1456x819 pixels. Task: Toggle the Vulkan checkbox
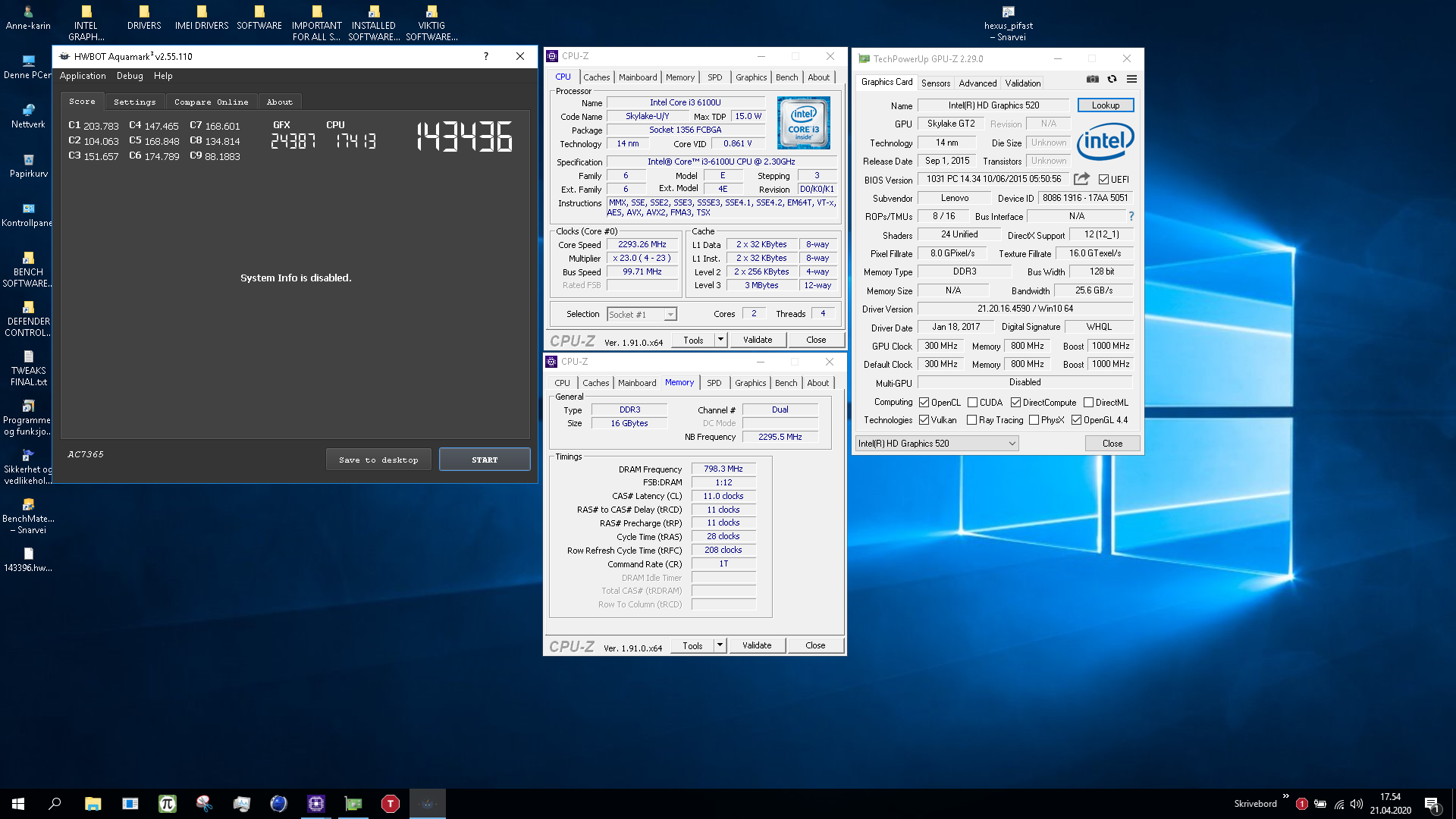pyautogui.click(x=924, y=420)
